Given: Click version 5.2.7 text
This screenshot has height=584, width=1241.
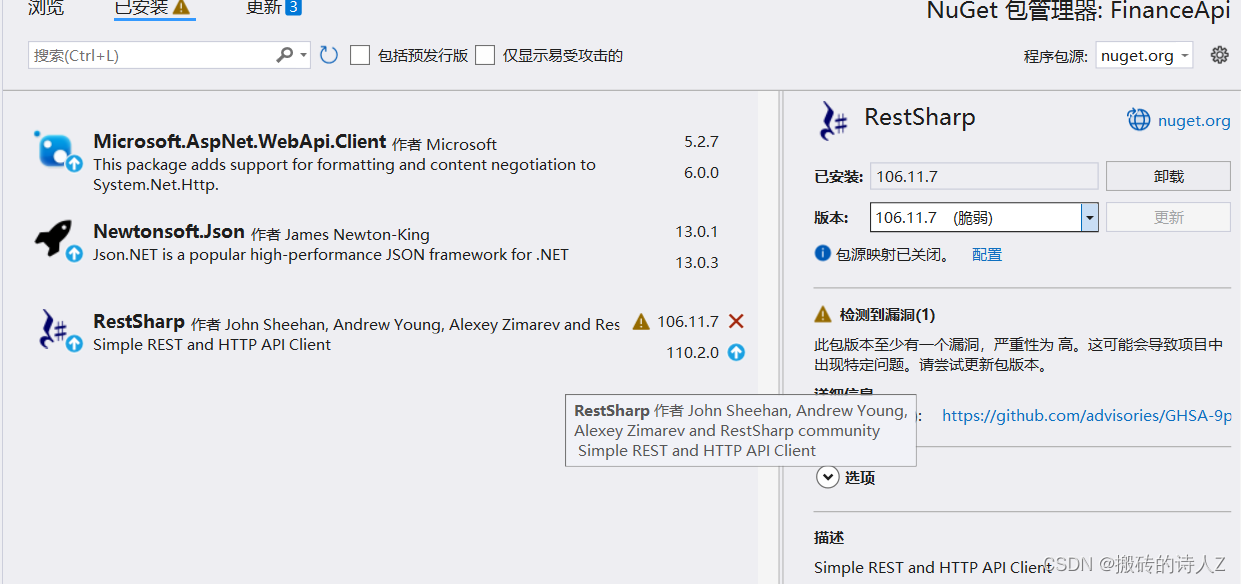Looking at the screenshot, I should (x=701, y=141).
